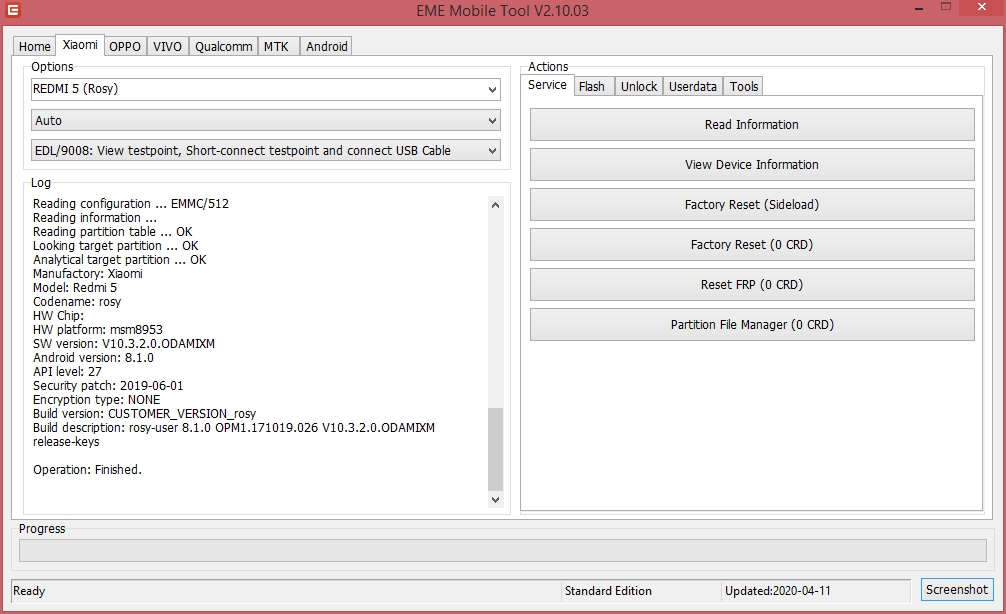
Task: Maximize the EME Mobile Tool window
Action: 946,6
